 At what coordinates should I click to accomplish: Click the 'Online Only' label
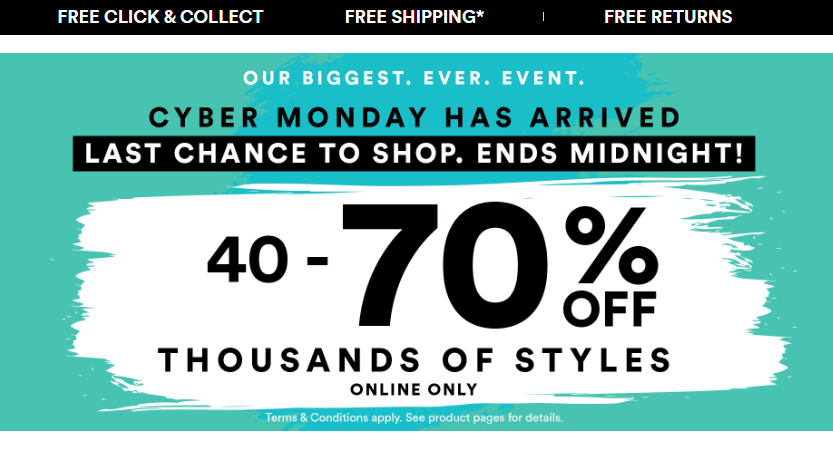pyautogui.click(x=414, y=389)
